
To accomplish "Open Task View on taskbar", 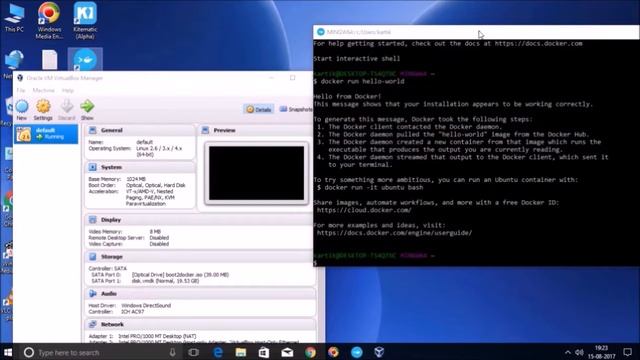I will [x=193, y=352].
